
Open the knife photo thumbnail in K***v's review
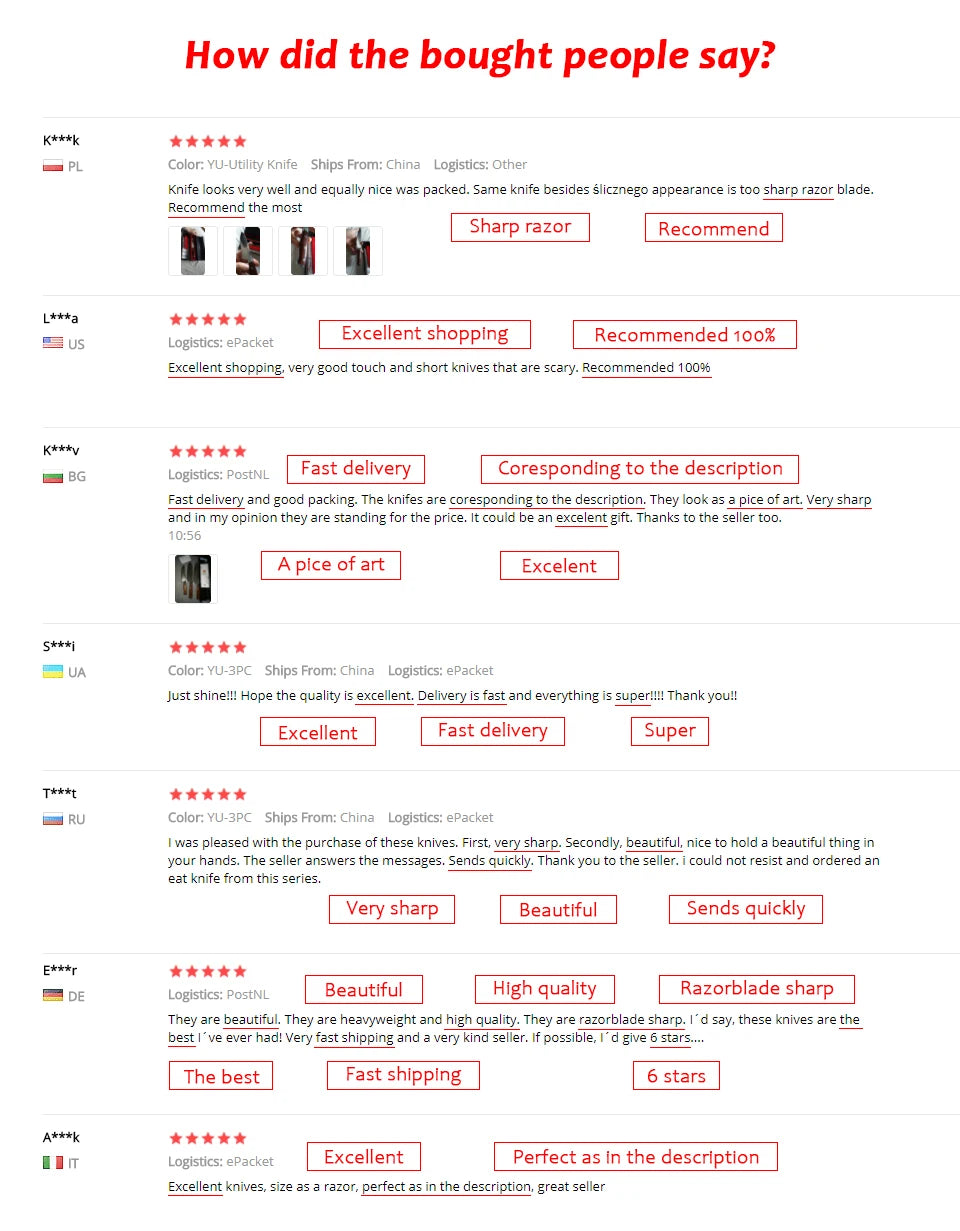pyautogui.click(x=193, y=579)
